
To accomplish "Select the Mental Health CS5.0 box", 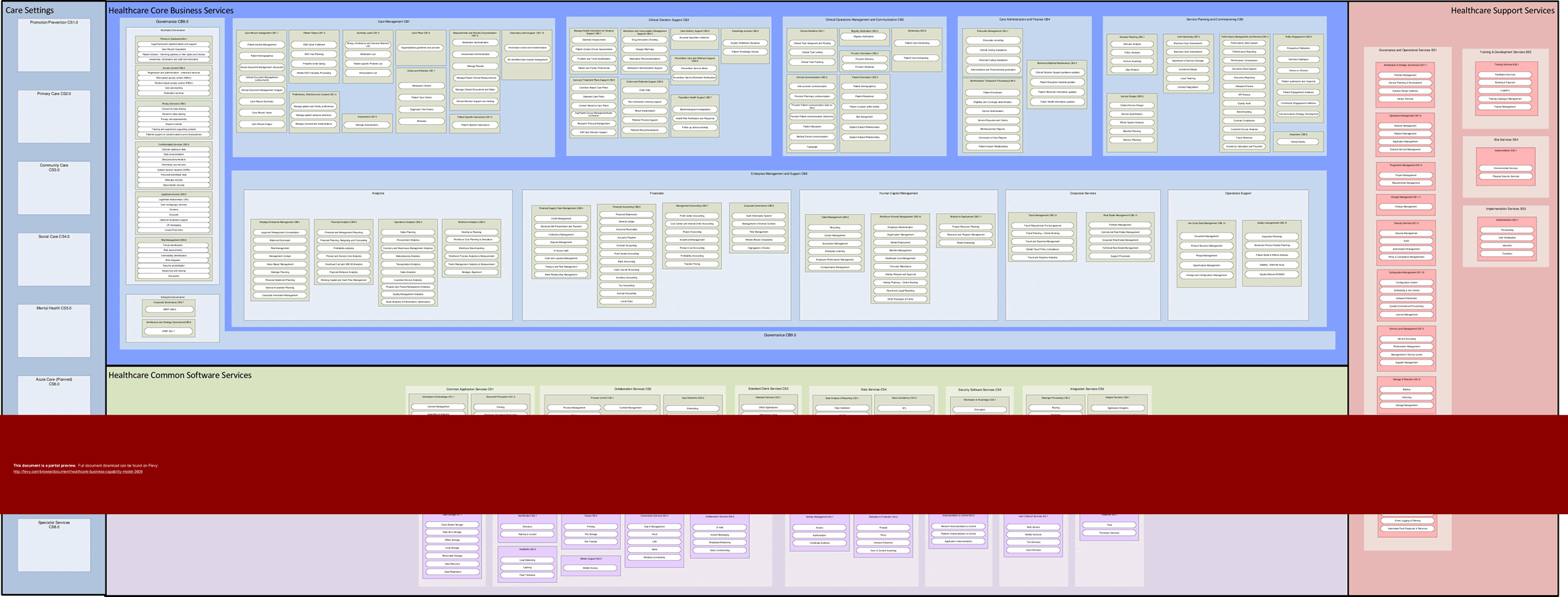I will (54, 330).
